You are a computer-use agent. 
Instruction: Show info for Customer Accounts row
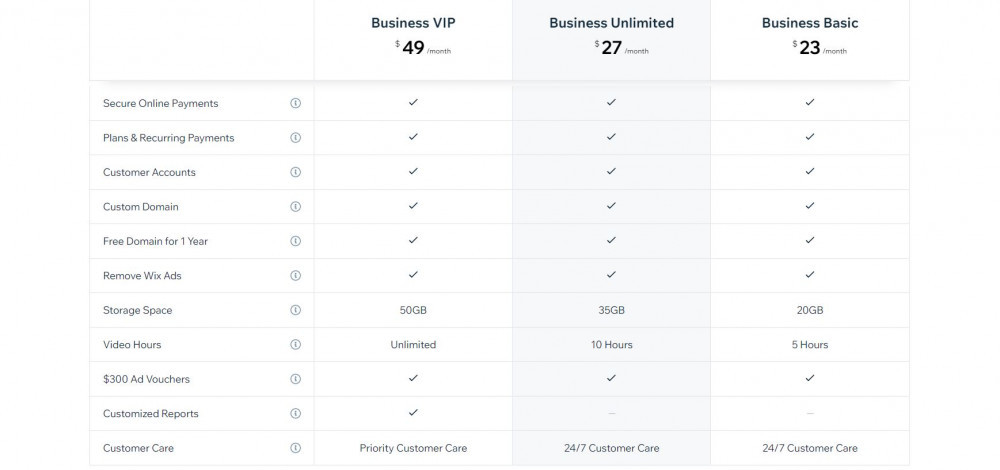(x=295, y=172)
